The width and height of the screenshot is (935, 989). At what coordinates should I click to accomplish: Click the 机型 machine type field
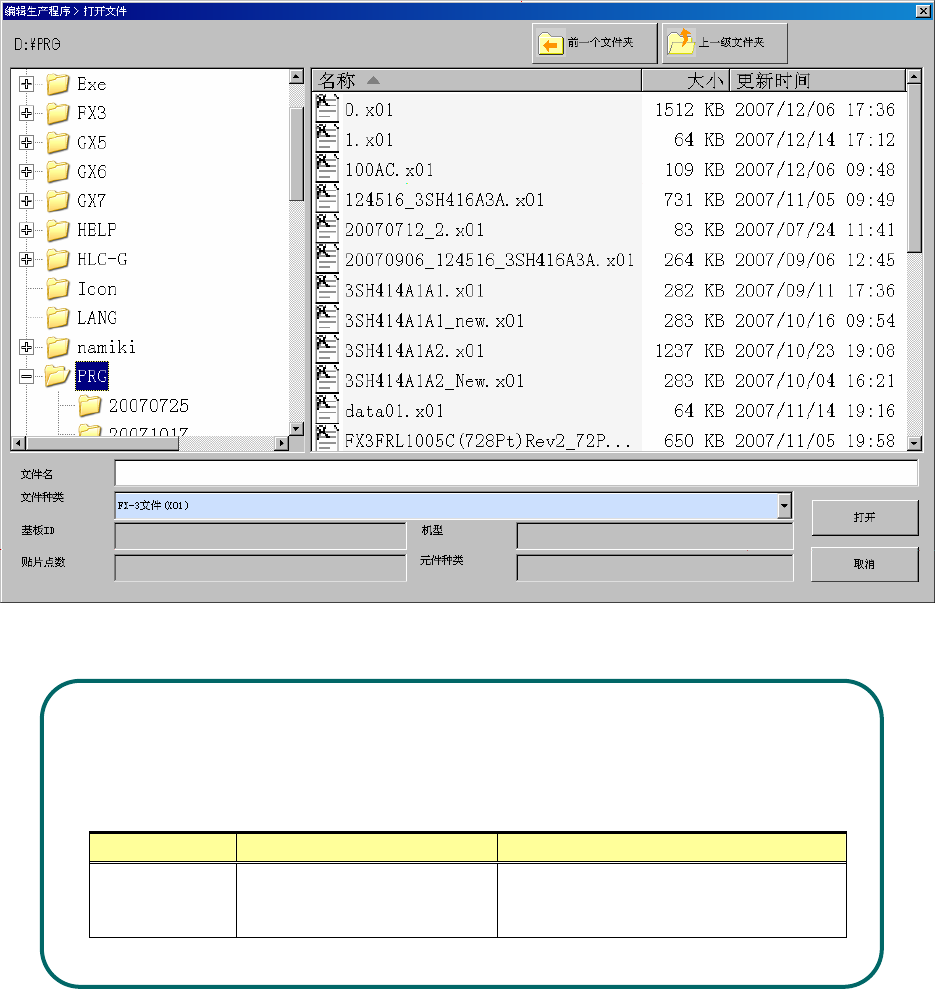pos(654,536)
